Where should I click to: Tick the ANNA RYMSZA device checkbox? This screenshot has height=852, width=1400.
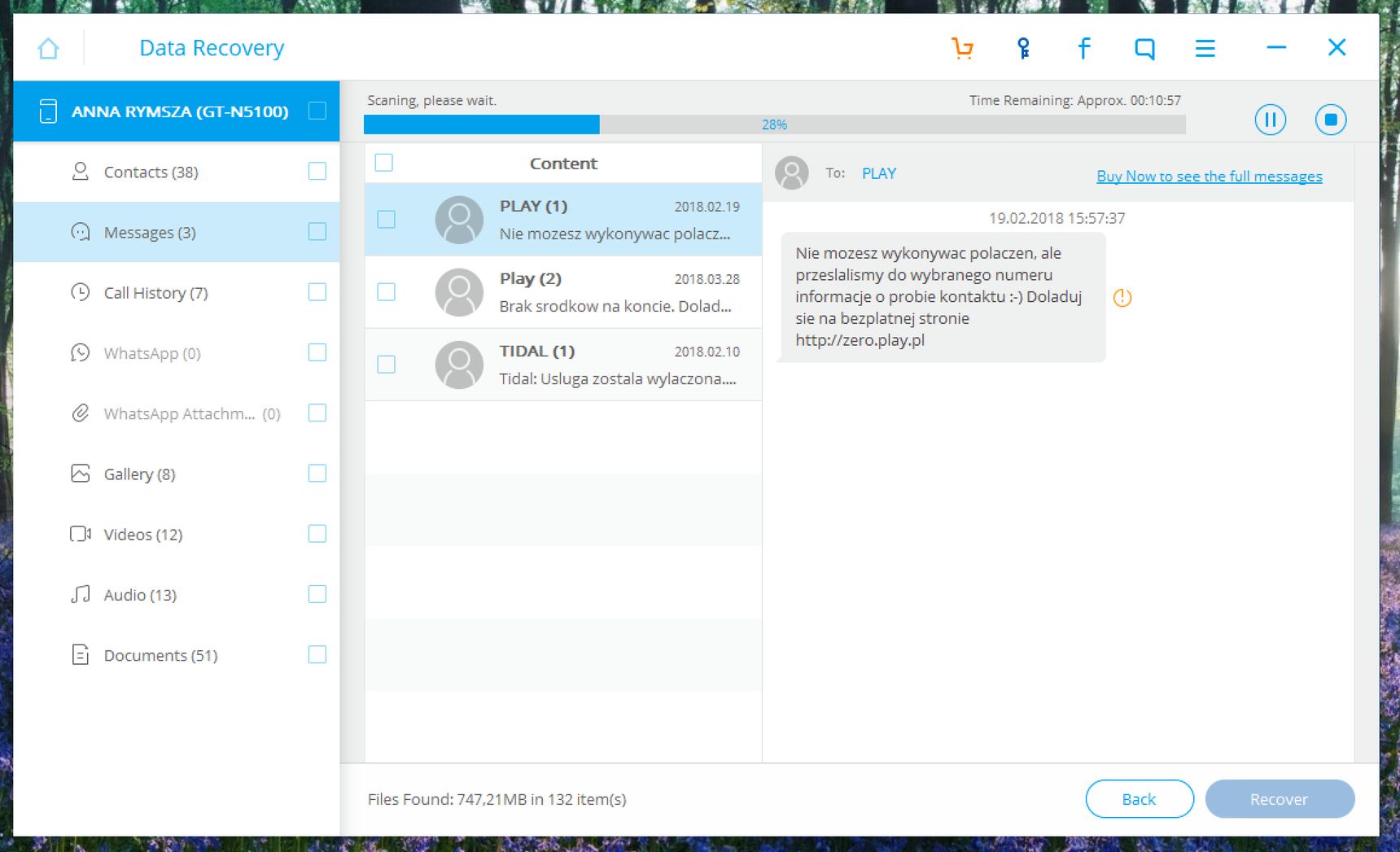coord(317,111)
